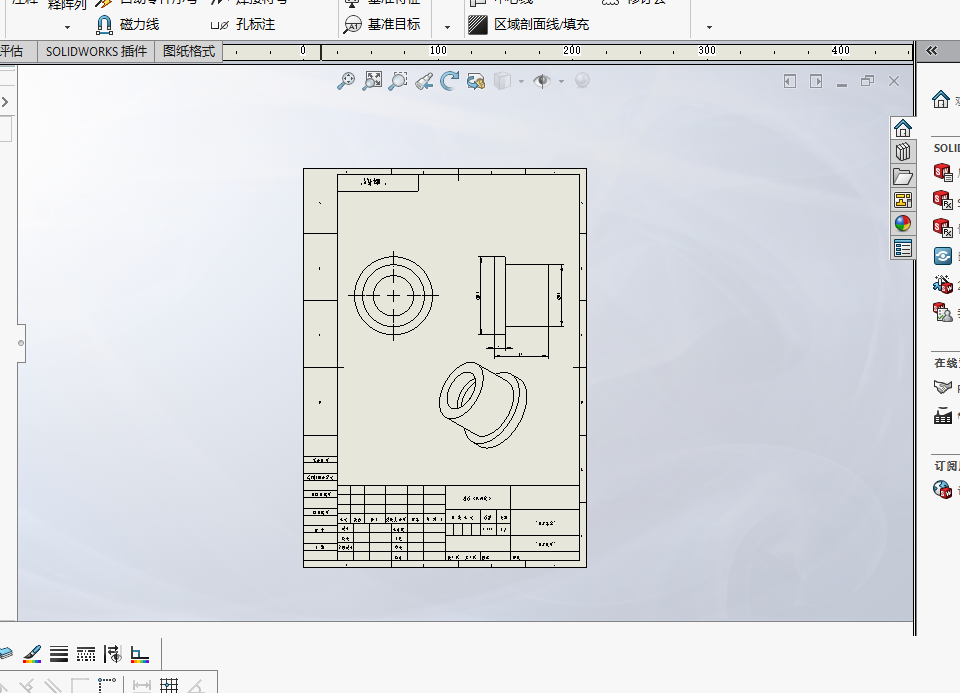Toggle the Hide/Show Edges line-format icon
The width and height of the screenshot is (960, 693).
pyautogui.click(x=113, y=654)
